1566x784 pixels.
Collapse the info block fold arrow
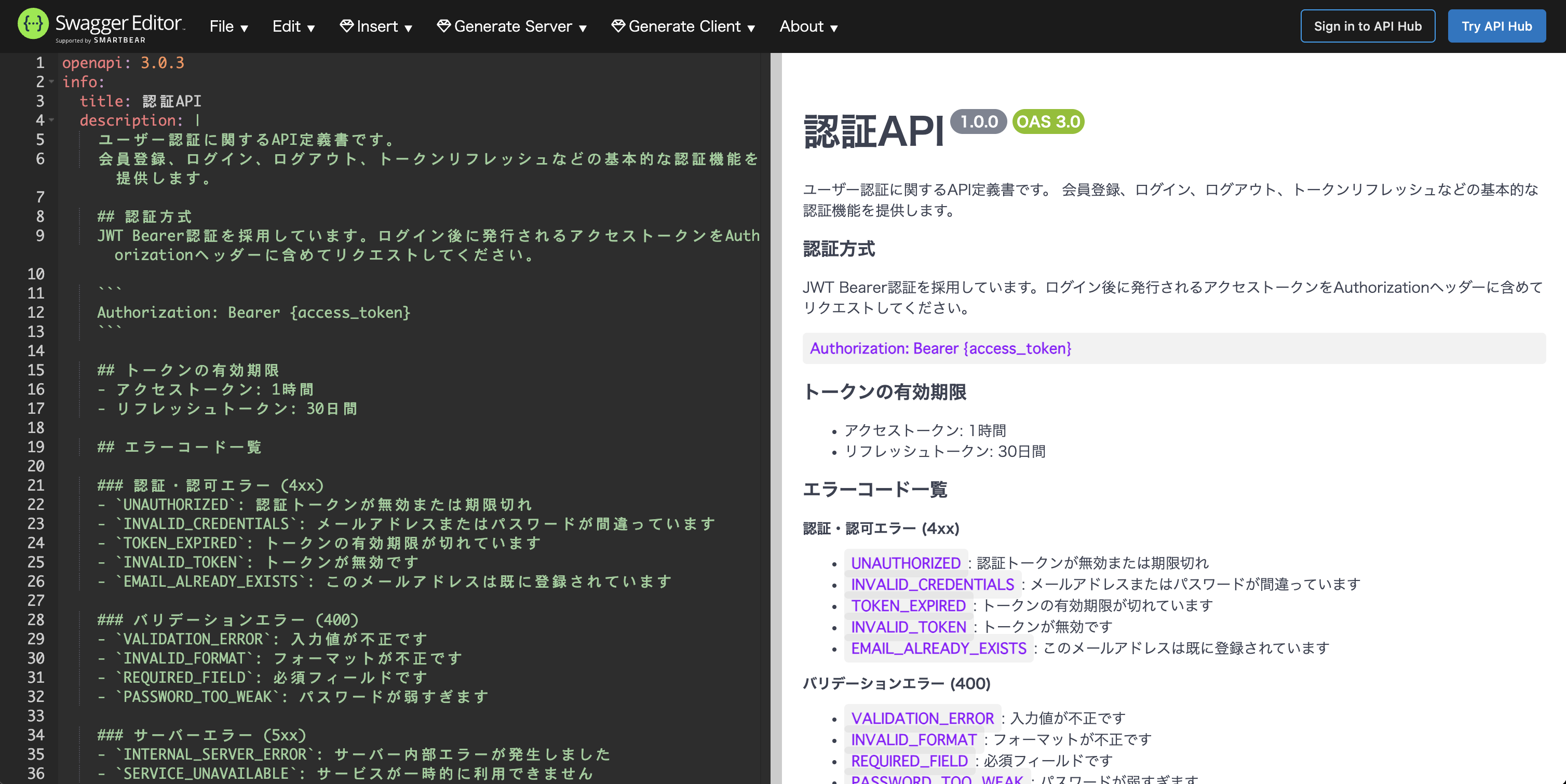click(x=52, y=82)
